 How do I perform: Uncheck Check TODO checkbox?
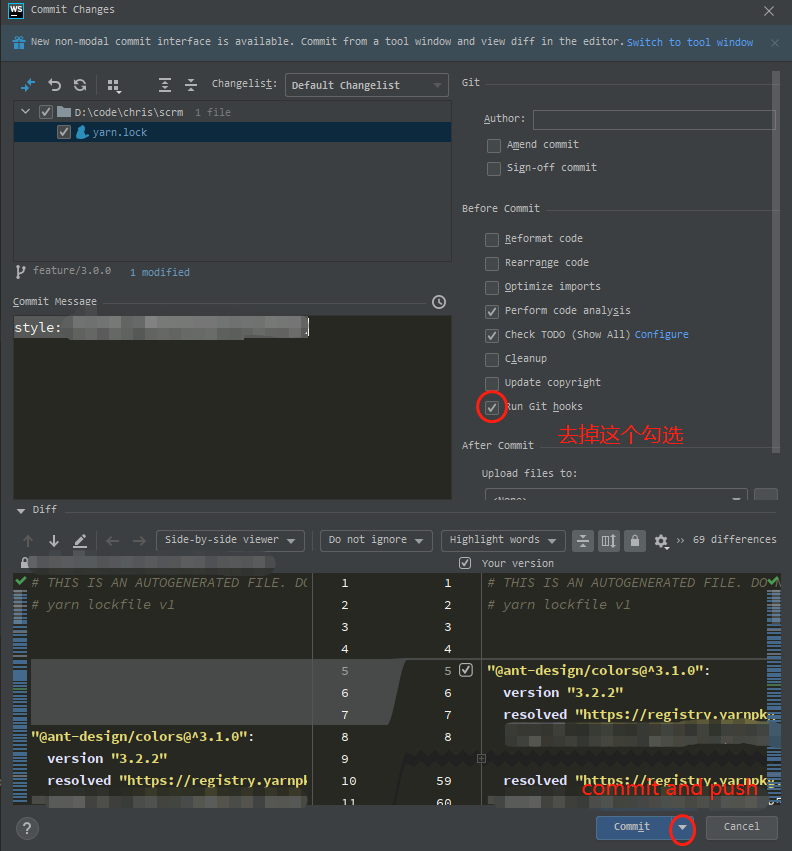point(491,335)
